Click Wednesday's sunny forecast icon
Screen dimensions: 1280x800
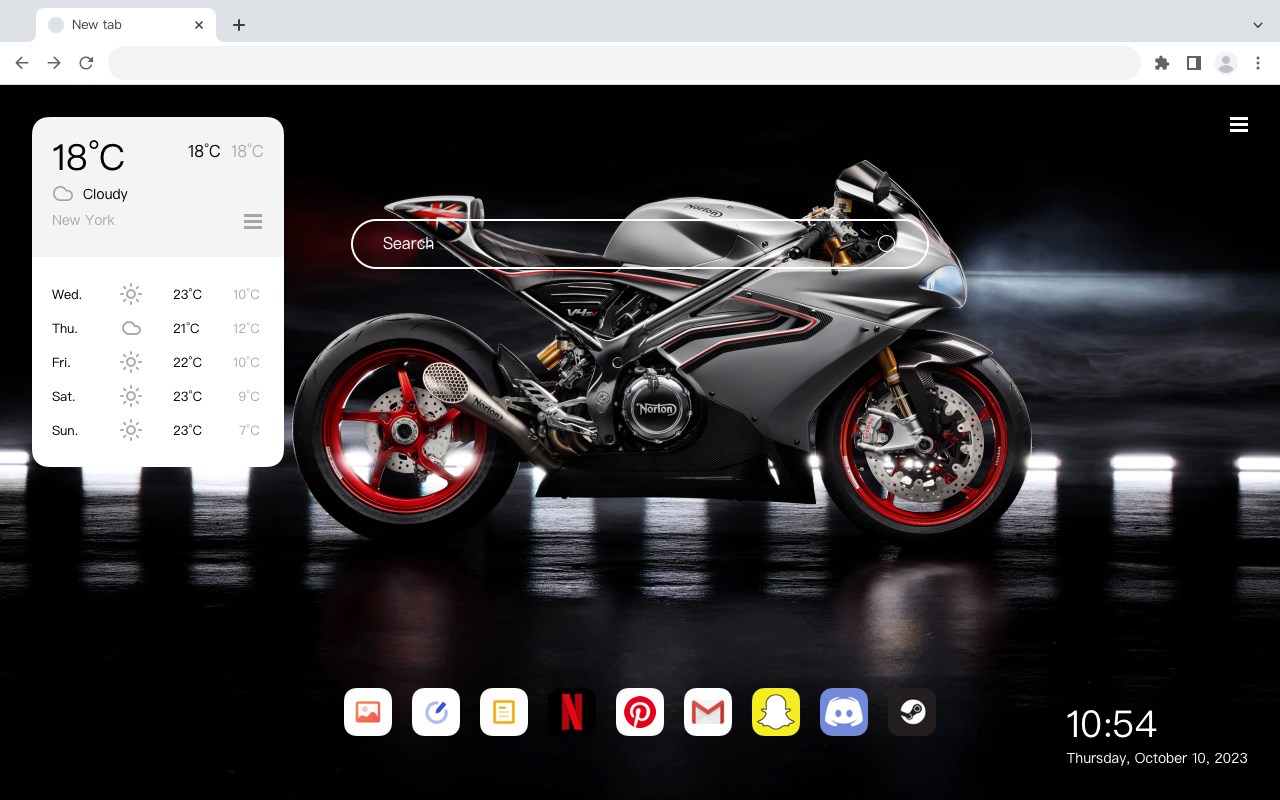coord(131,294)
